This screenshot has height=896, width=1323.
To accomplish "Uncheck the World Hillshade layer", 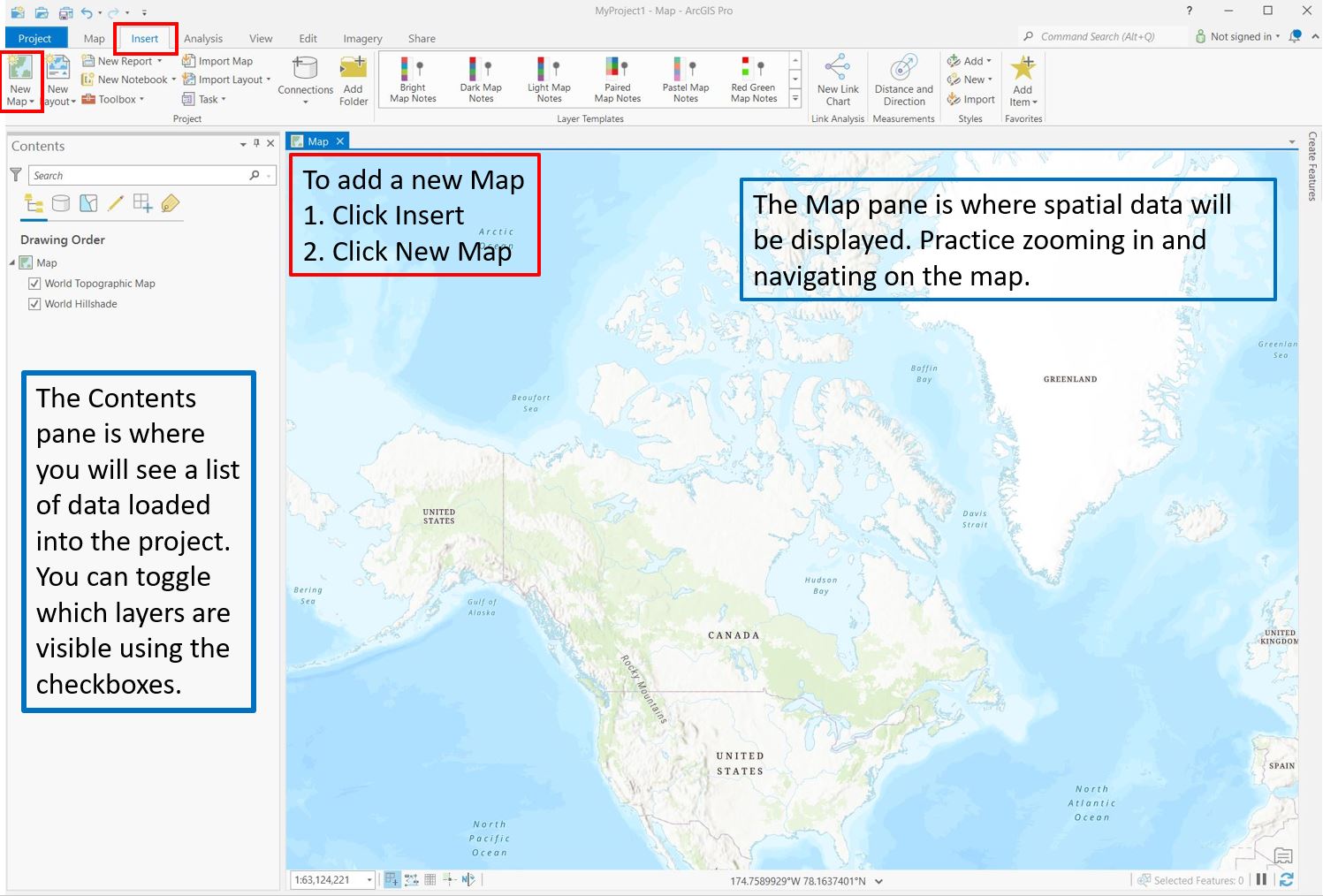I will [34, 304].
